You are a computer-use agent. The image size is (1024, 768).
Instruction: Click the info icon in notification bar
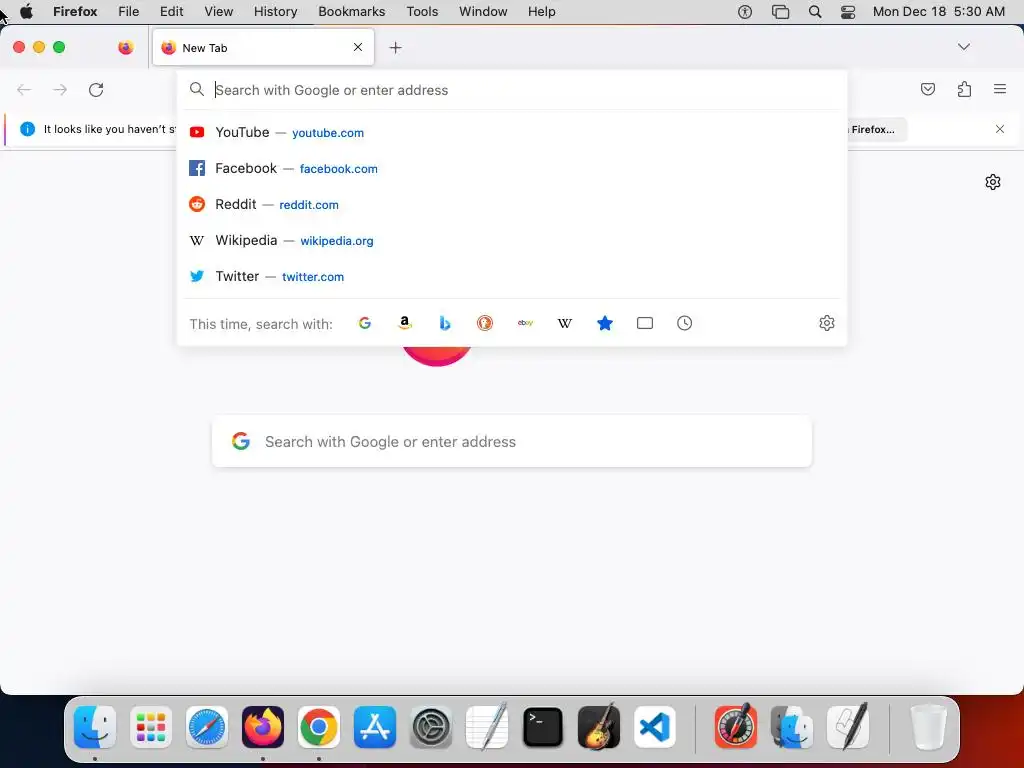[27, 129]
